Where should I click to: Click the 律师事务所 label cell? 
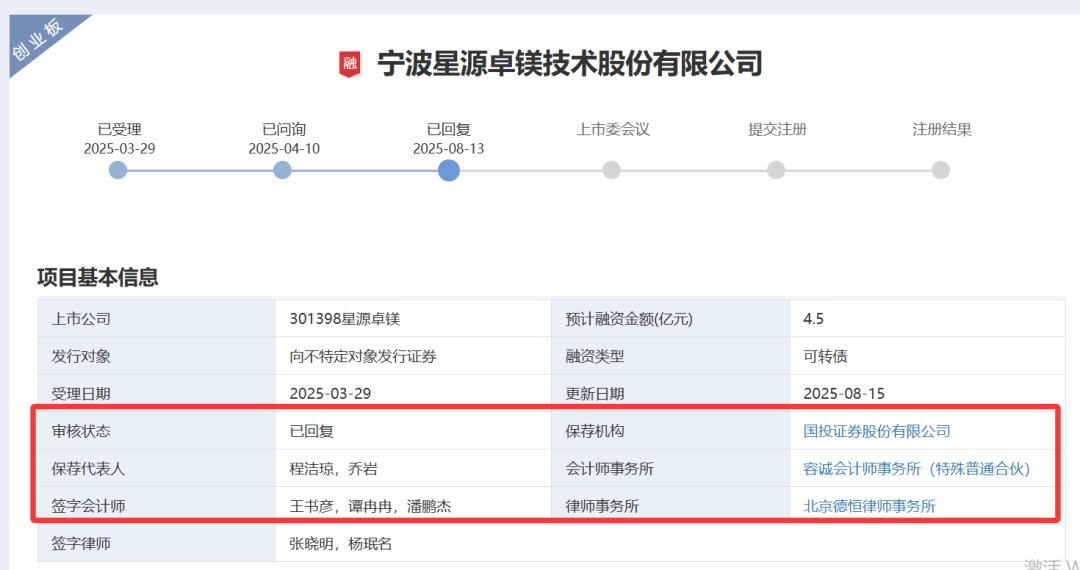670,506
